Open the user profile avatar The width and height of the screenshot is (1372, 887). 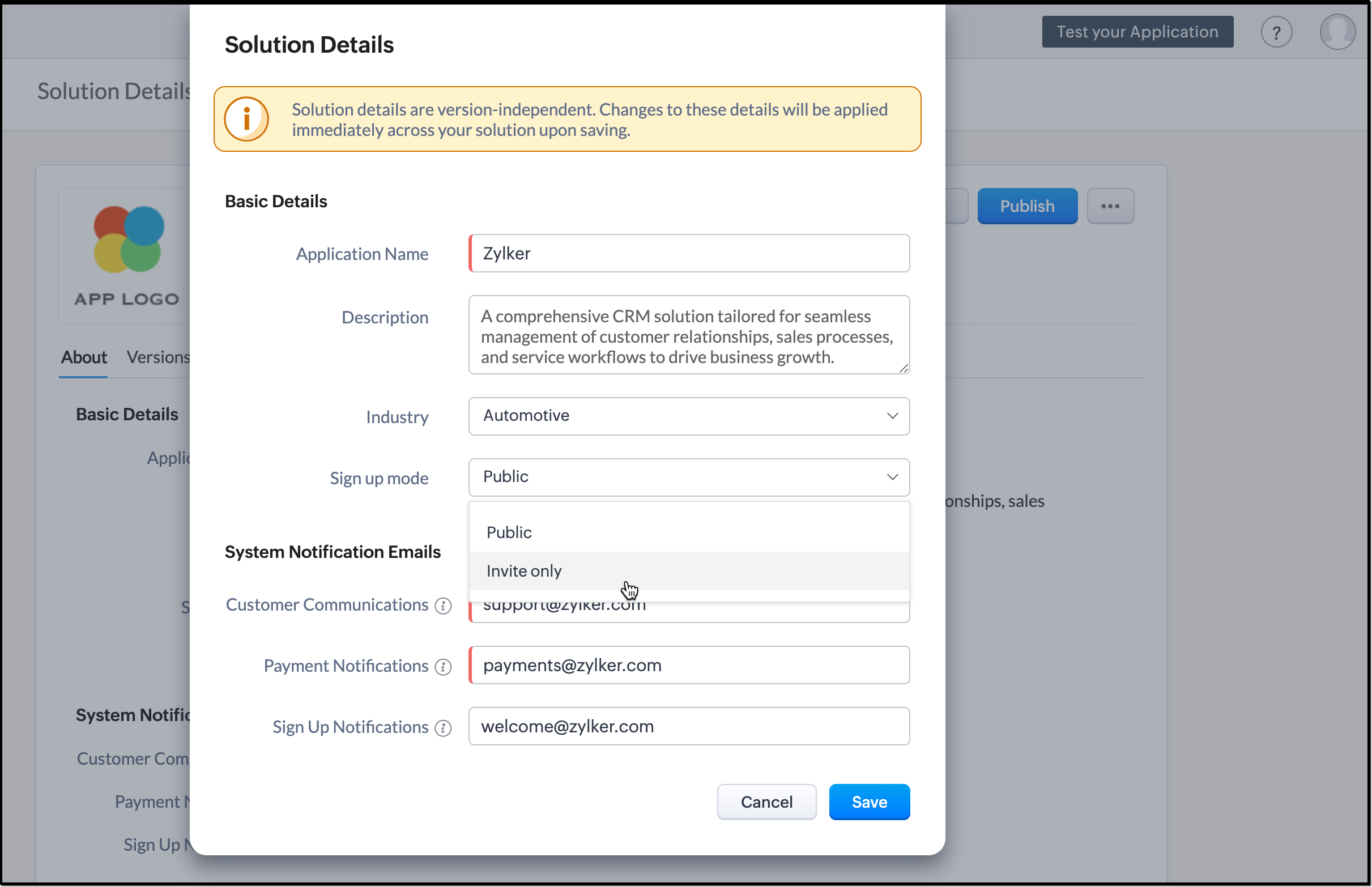1337,32
